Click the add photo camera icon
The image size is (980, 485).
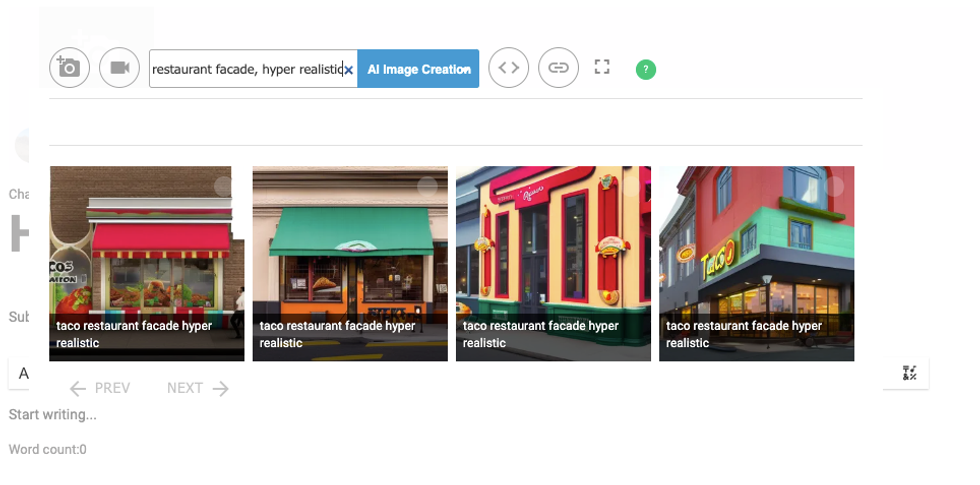point(69,68)
